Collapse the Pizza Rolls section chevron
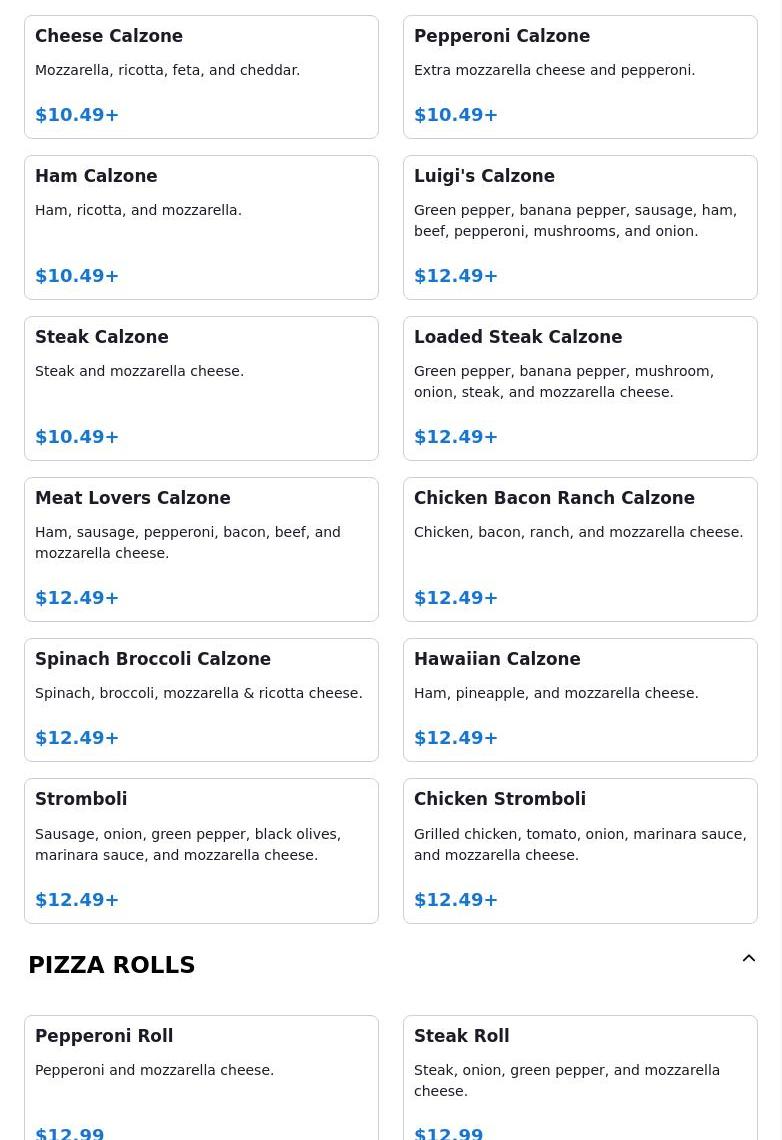Viewport: 782px width, 1140px height. 749,958
